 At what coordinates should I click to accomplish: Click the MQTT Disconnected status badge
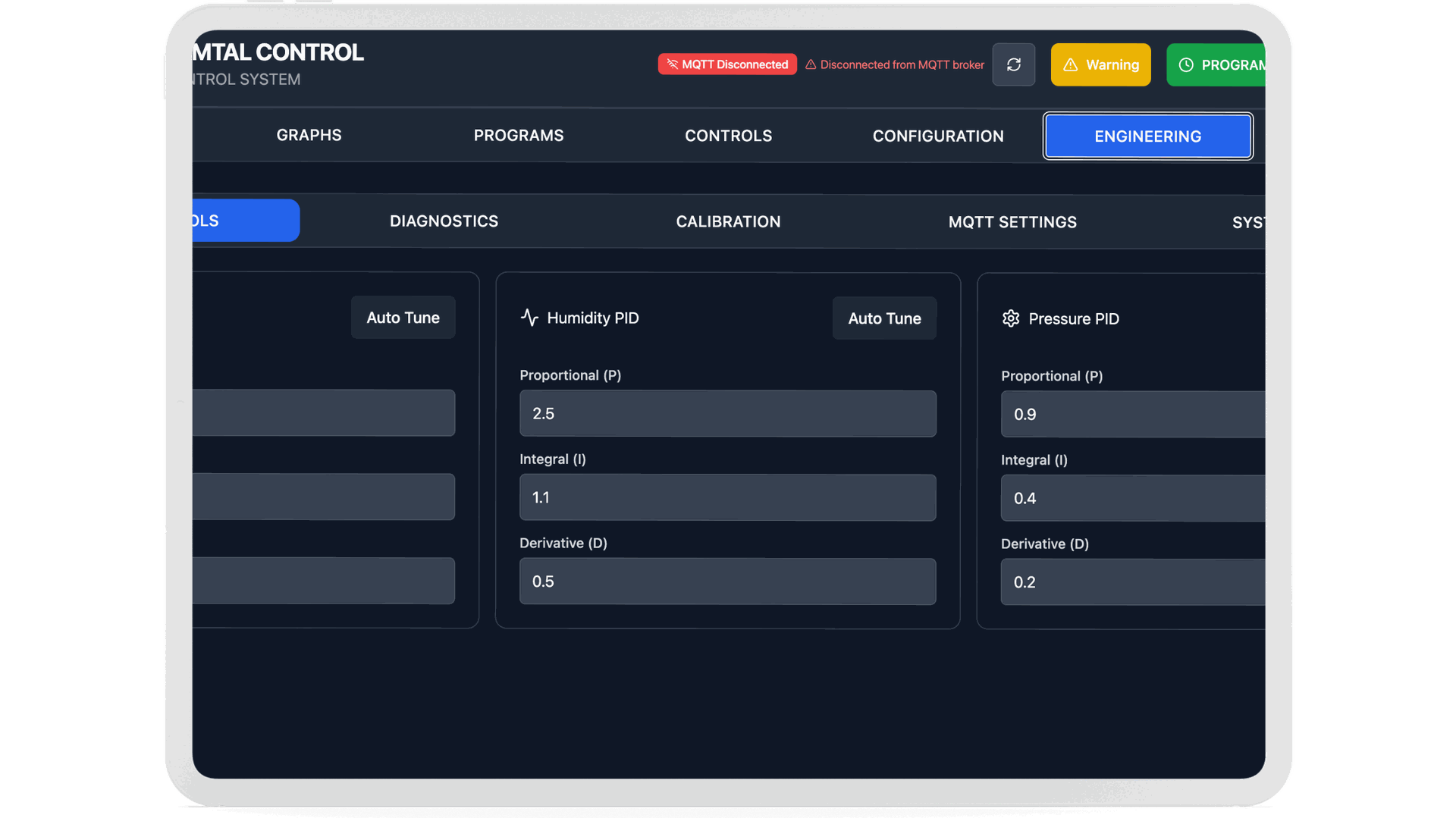pyautogui.click(x=727, y=64)
